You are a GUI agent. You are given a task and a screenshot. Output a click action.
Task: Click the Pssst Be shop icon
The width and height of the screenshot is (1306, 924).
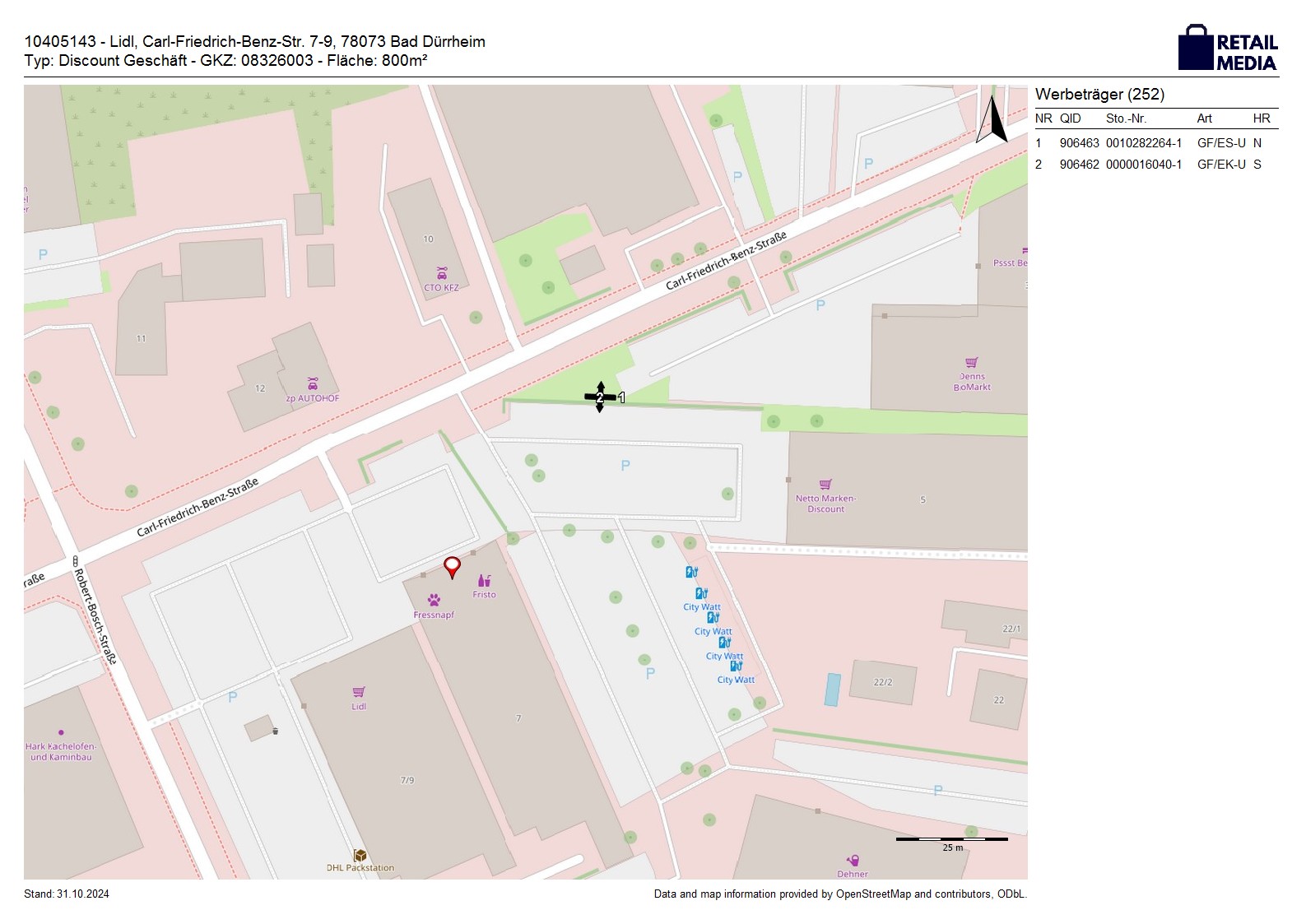pos(1024,251)
